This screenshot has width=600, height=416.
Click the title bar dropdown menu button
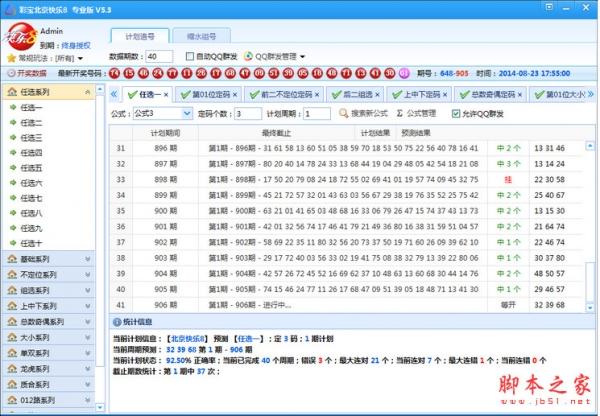click(x=549, y=7)
